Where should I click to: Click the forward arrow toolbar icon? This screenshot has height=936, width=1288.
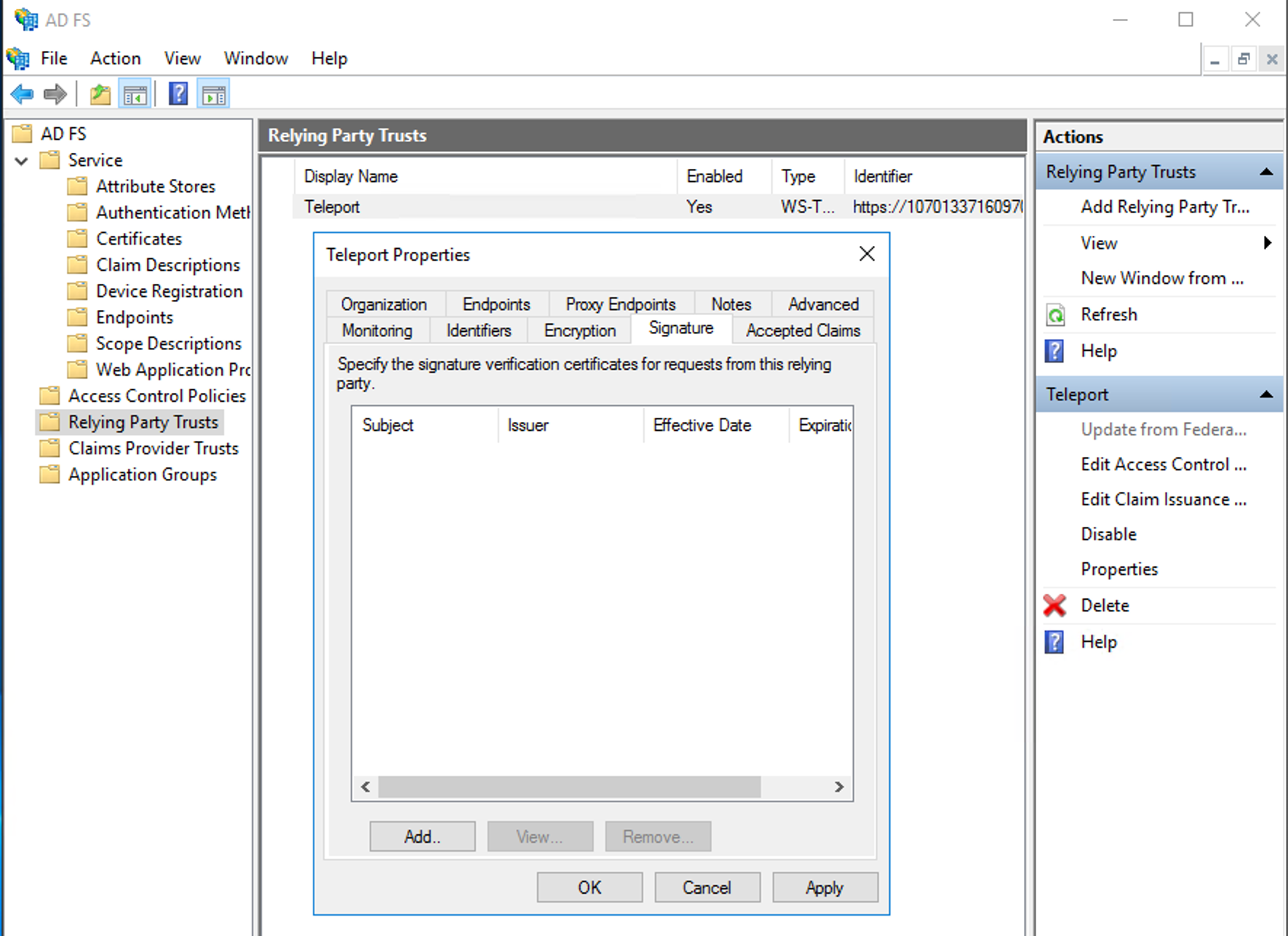[55, 94]
